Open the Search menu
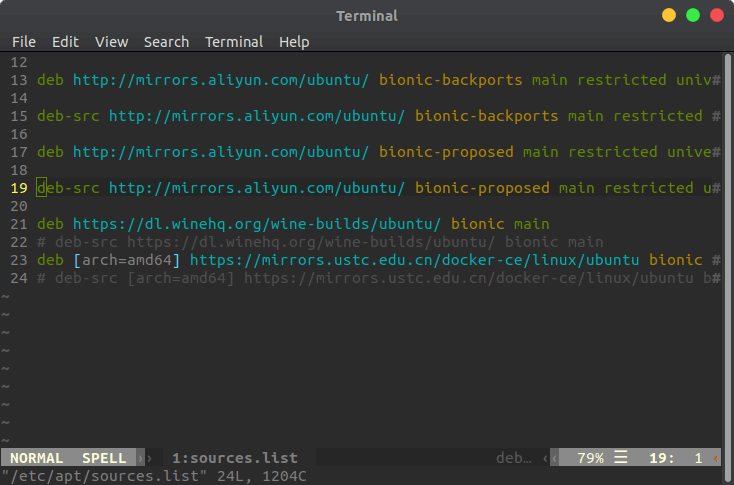This screenshot has height=485, width=734. coord(166,42)
